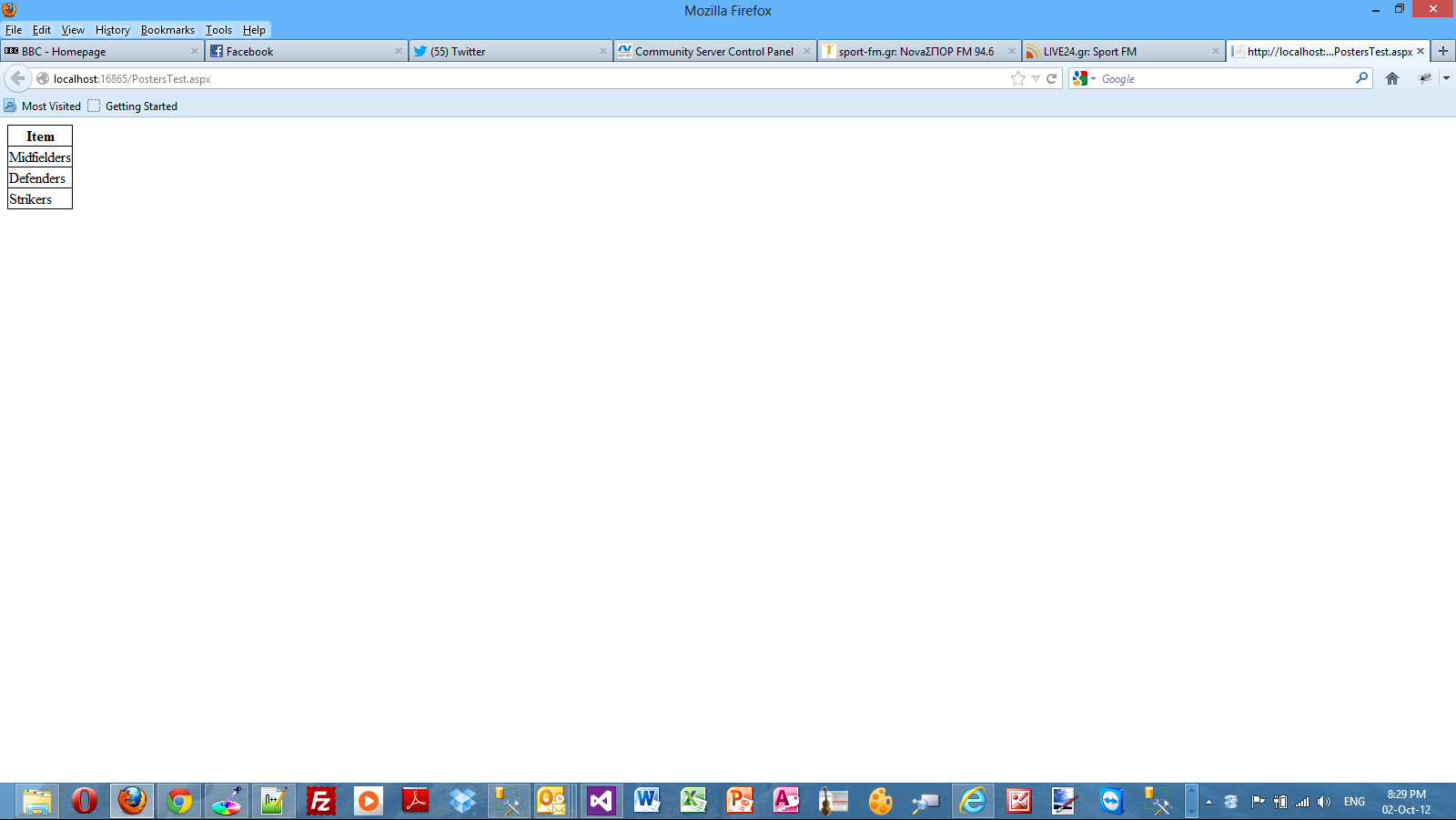Open the Firefox home page icon
The height and width of the screenshot is (820, 1456).
click(x=1392, y=78)
